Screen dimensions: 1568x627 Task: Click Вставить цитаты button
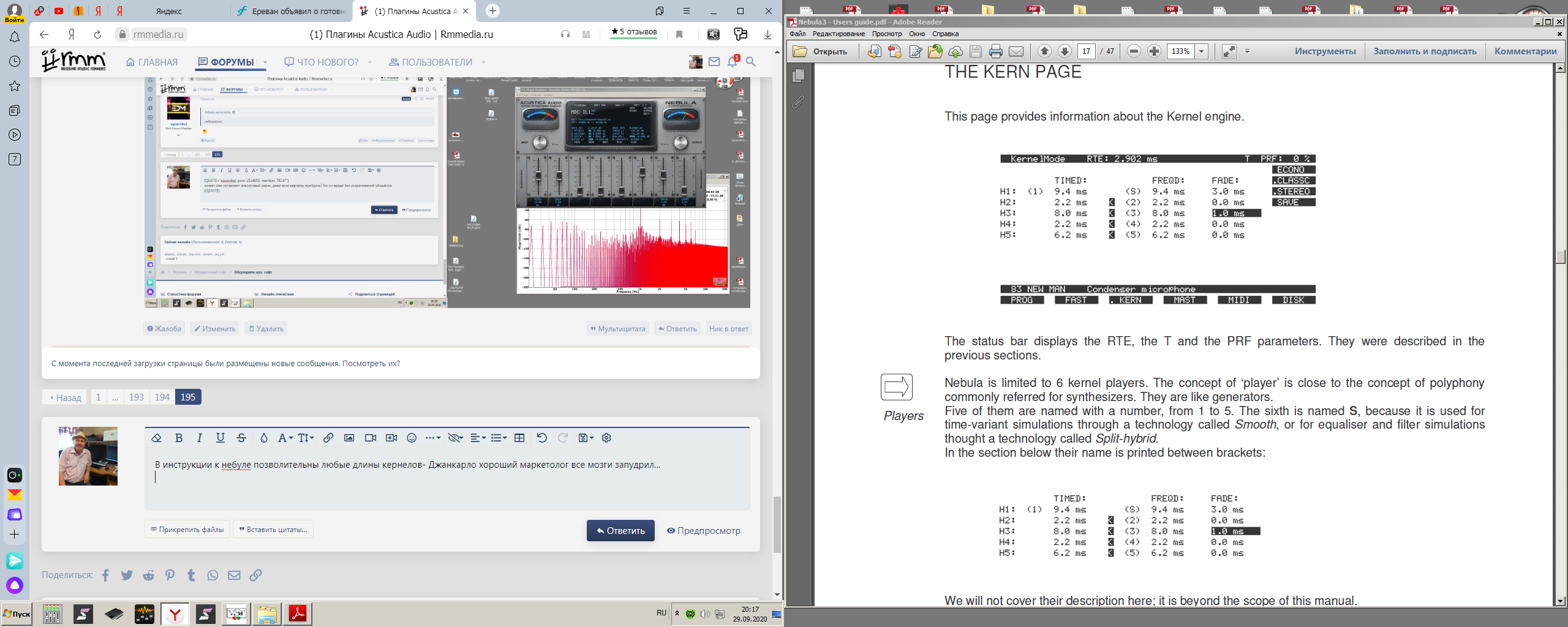pos(273,530)
